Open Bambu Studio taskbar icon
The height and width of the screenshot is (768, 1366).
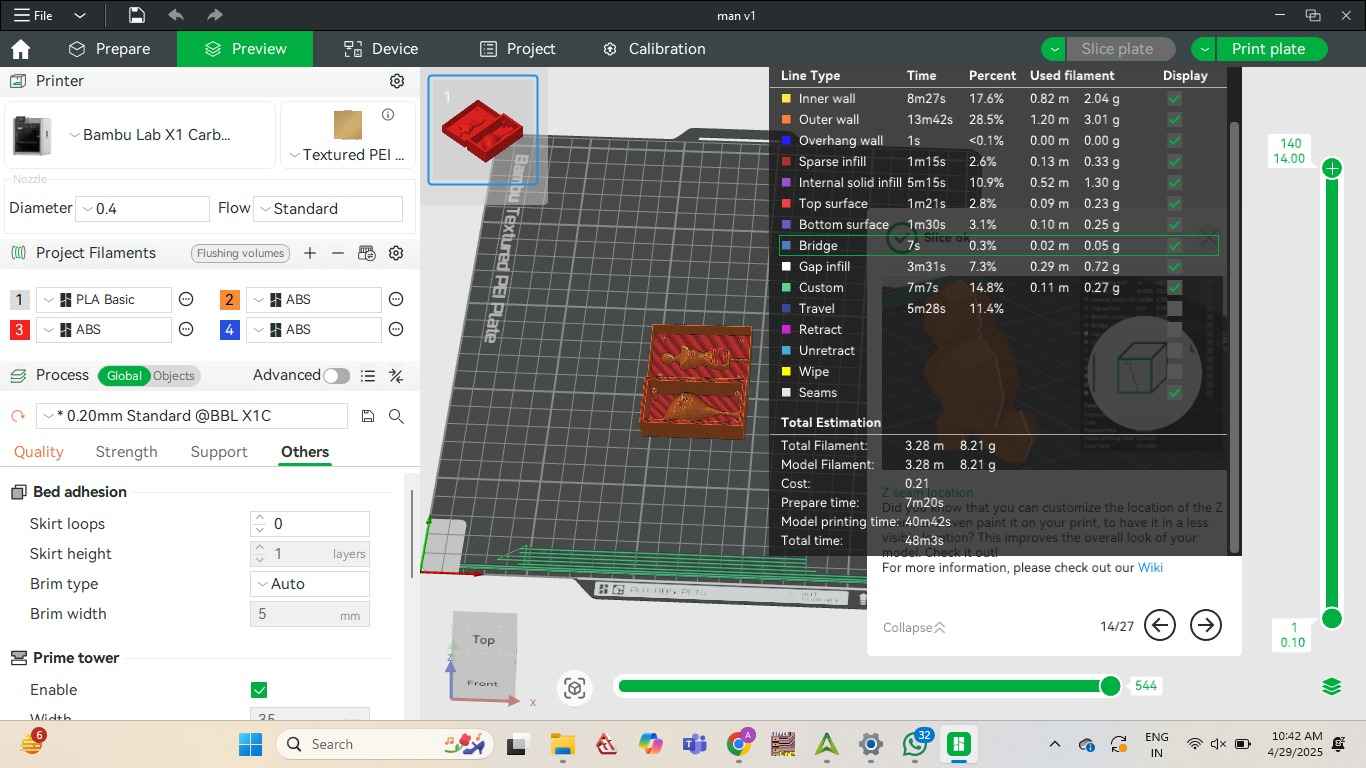(x=958, y=744)
